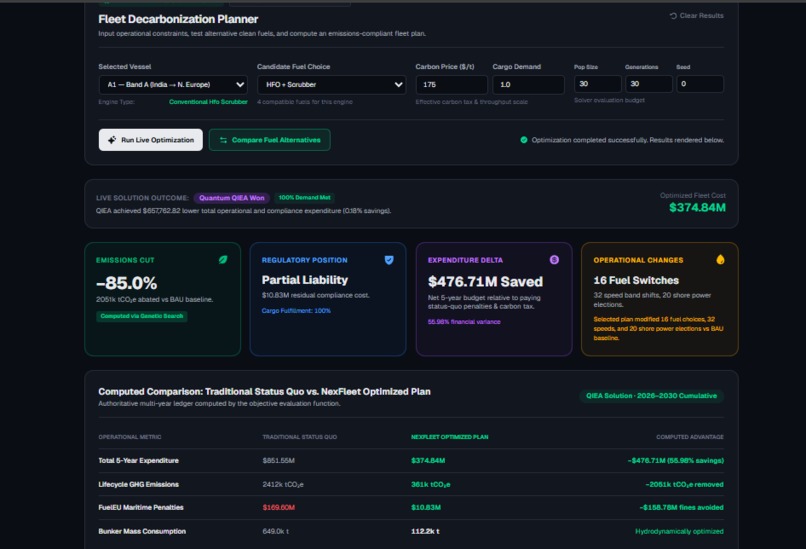The height and width of the screenshot is (549, 806).
Task: Click the $476.71M Saved heading
Action: 485,282
